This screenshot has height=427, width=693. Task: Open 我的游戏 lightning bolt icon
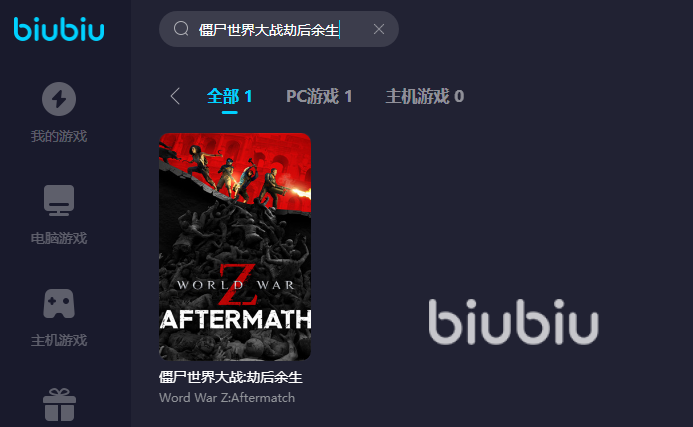pos(59,99)
